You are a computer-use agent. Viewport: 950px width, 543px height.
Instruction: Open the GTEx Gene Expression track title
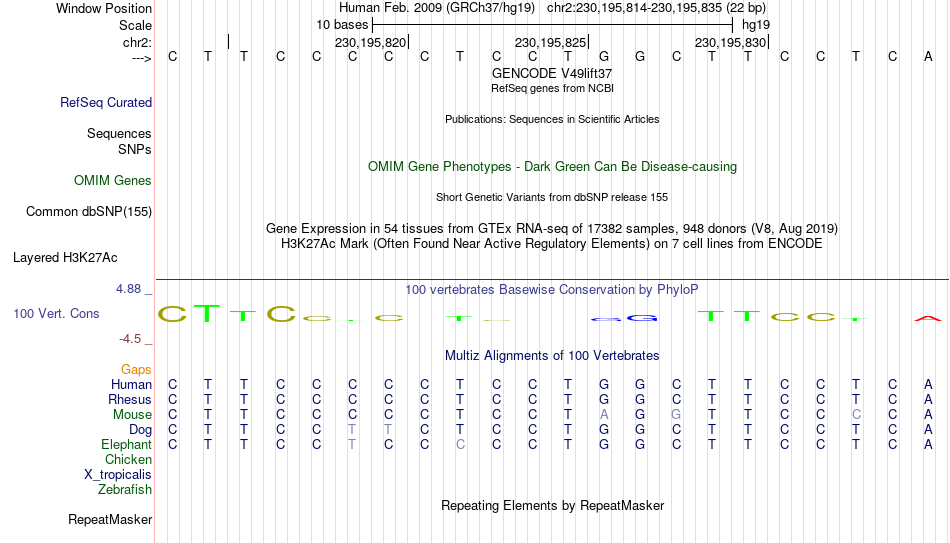click(552, 228)
